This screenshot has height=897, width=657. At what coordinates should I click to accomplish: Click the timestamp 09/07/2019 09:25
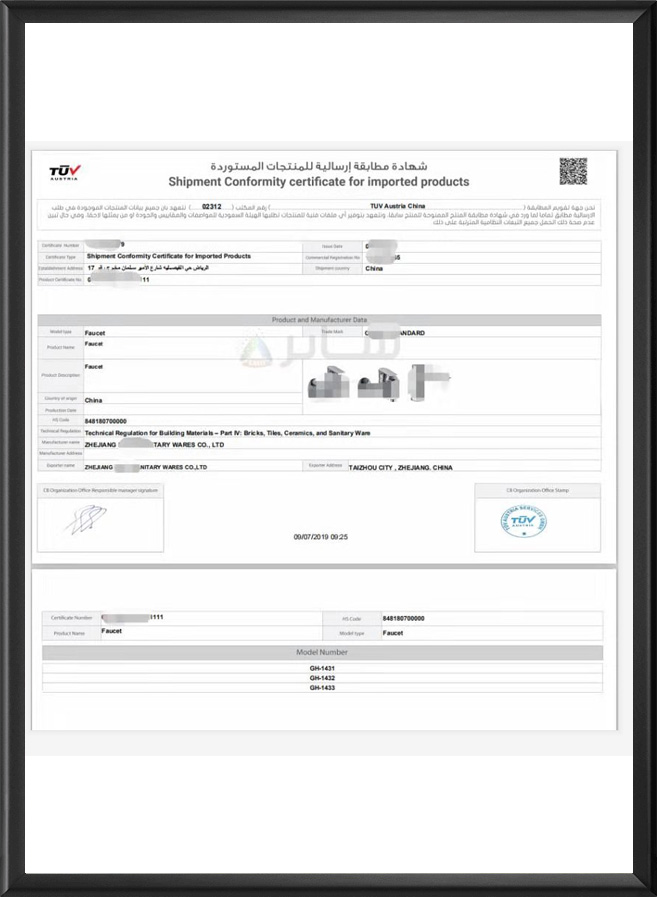point(320,537)
